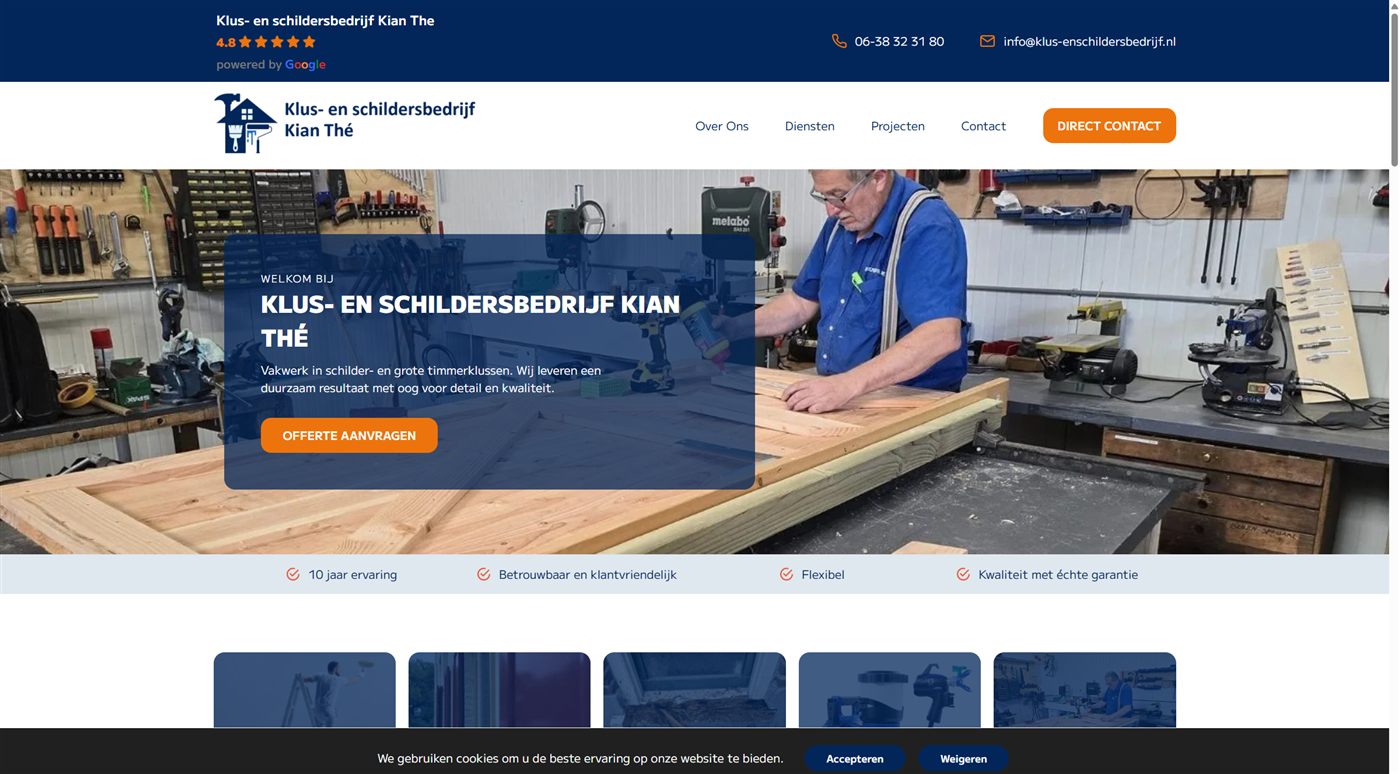Click the checkmark icon next to 'Betrouwbaar en klantvriendelijk'

tap(483, 574)
